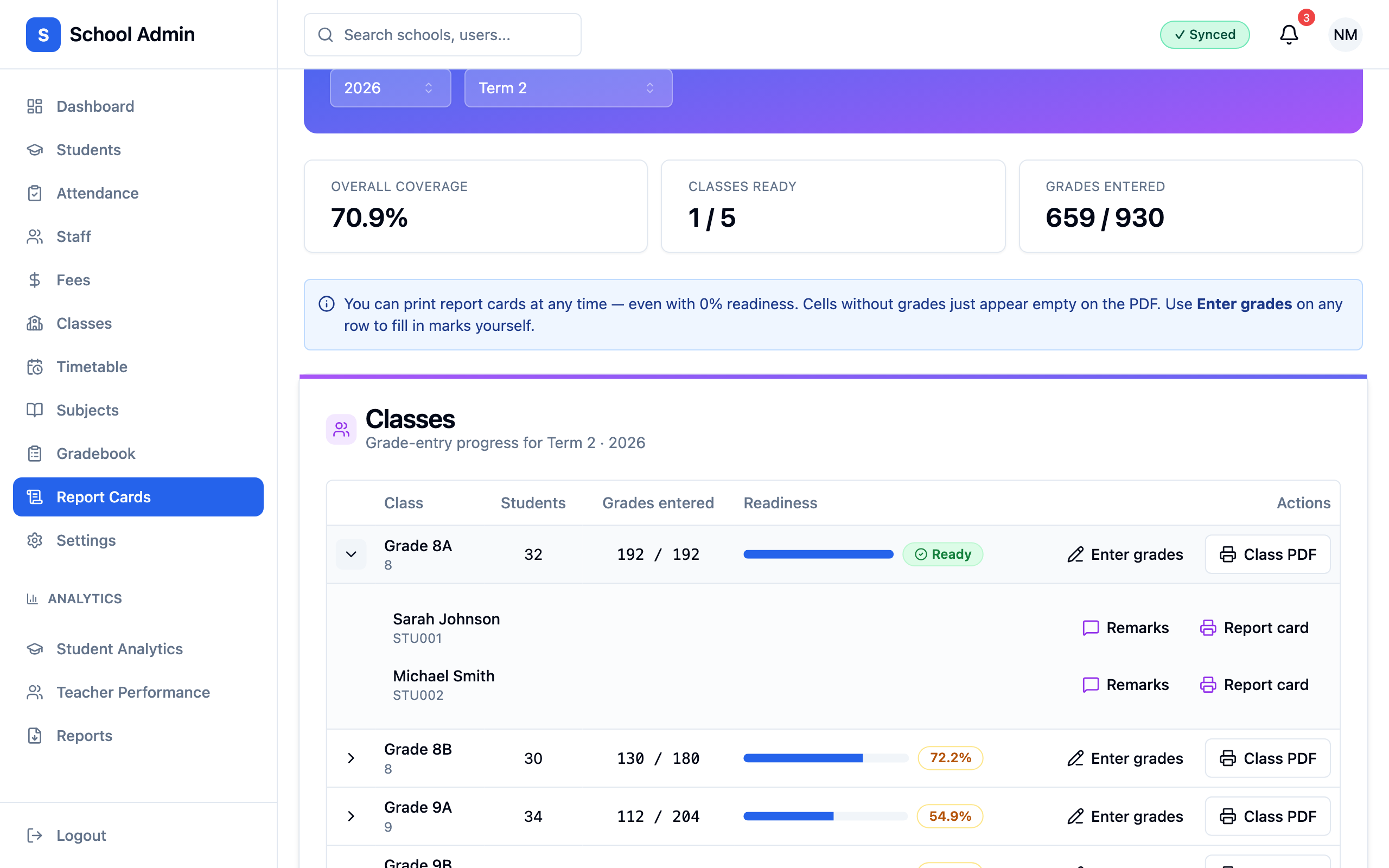Click the Subjects book icon
The image size is (1389, 868).
pos(34,410)
